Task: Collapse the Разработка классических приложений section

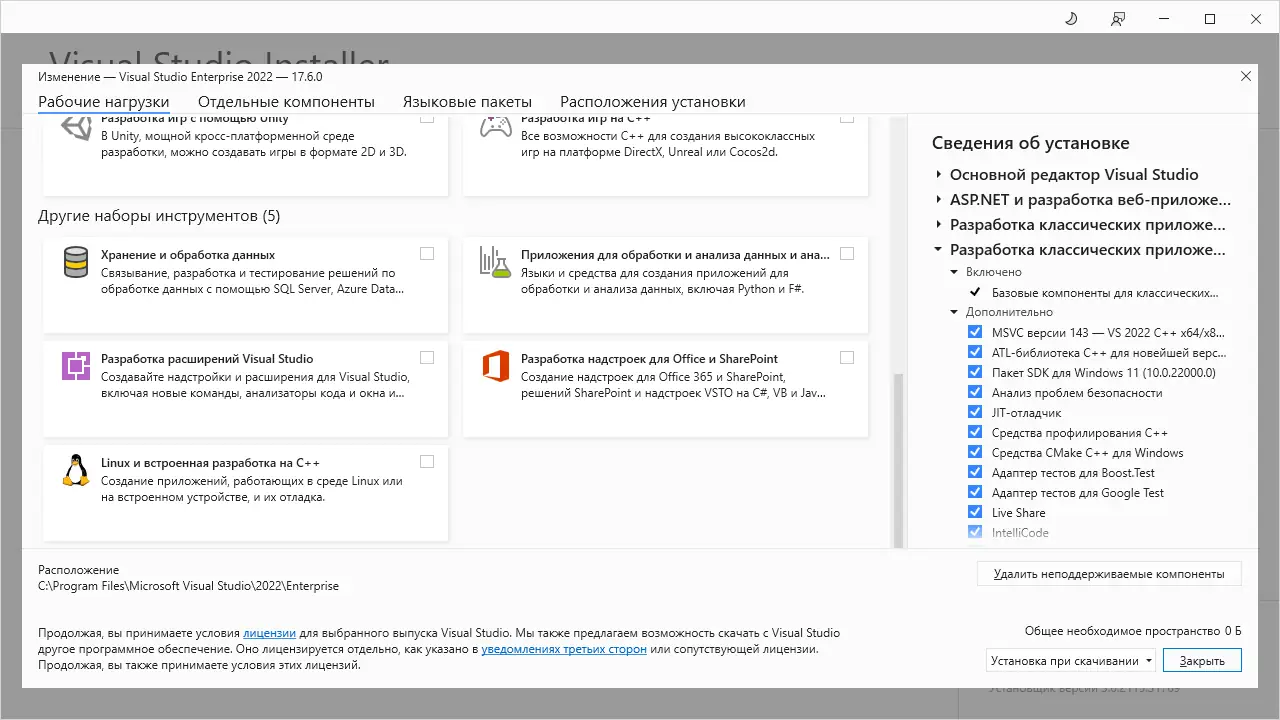Action: (937, 249)
